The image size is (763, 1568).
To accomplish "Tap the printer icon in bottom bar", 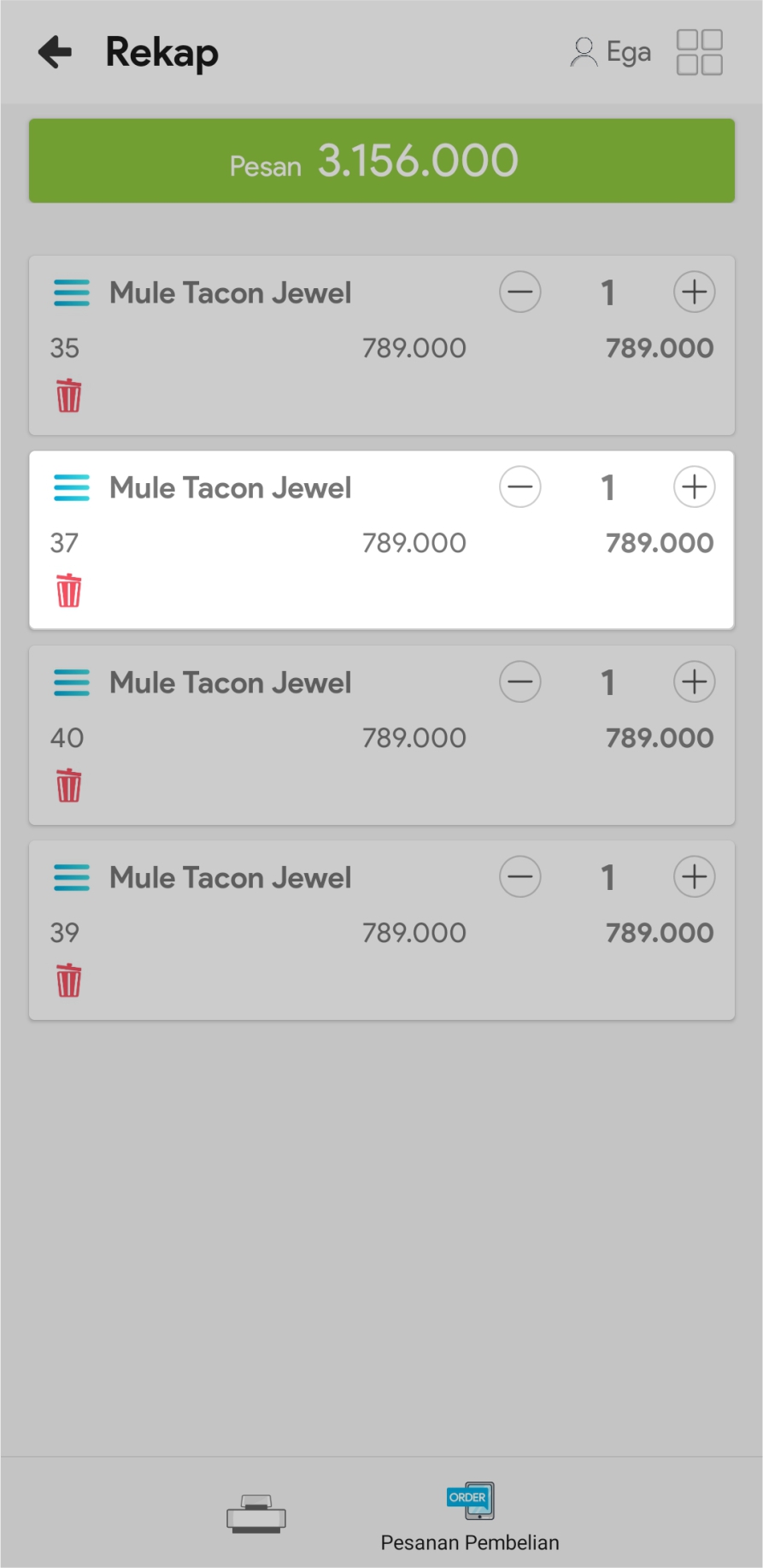I will click(x=255, y=1514).
